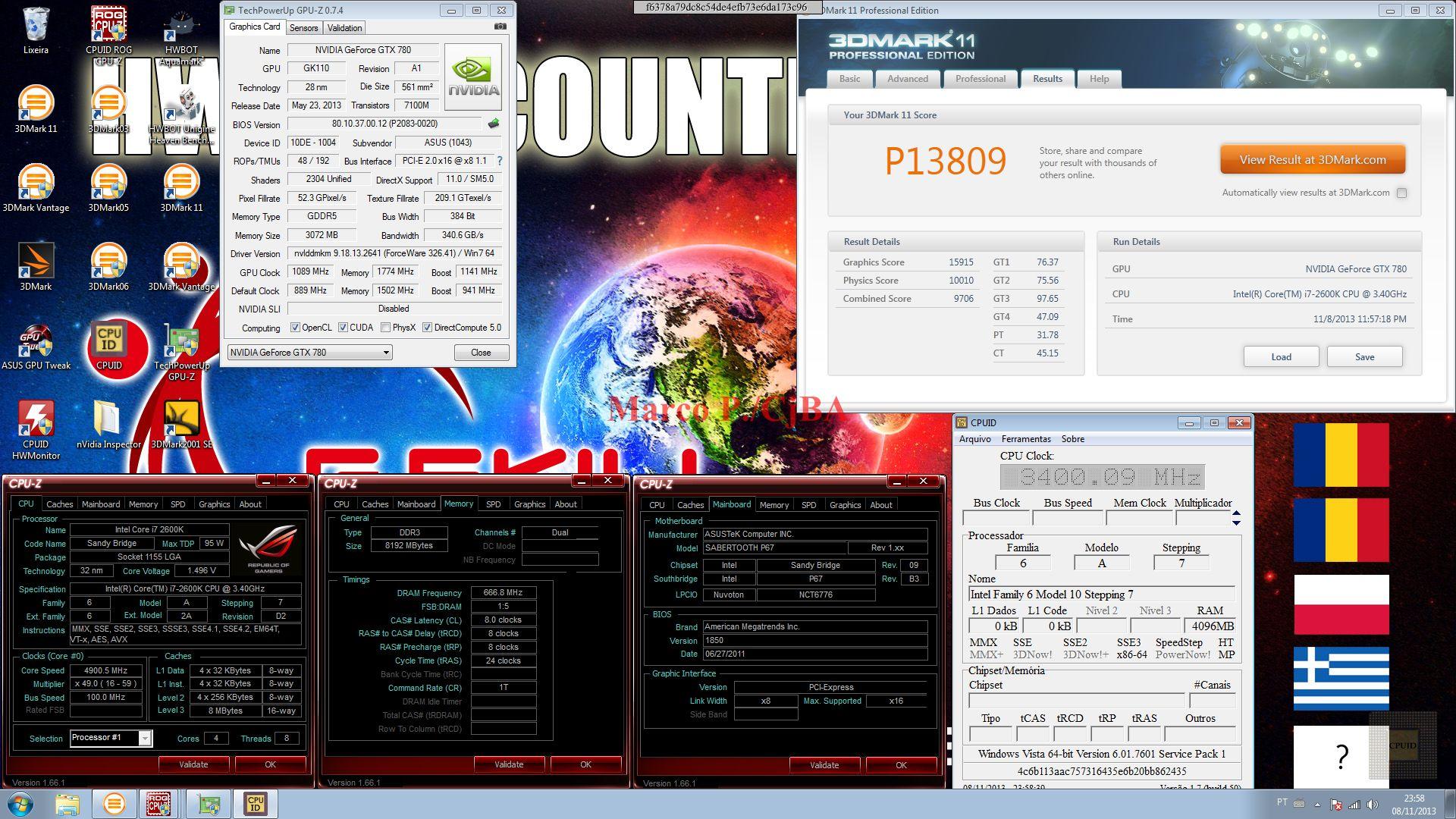Screen dimensions: 1456x819
Task: Open the Help tab in 3DMark 11
Action: (x=1099, y=79)
